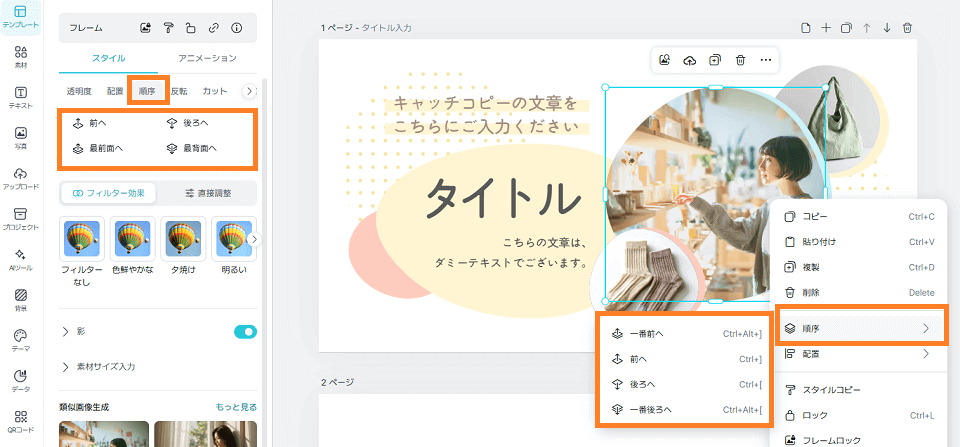The width and height of the screenshot is (960, 447).
Task: Choose スタイルコピー from the context menu
Action: point(860,389)
